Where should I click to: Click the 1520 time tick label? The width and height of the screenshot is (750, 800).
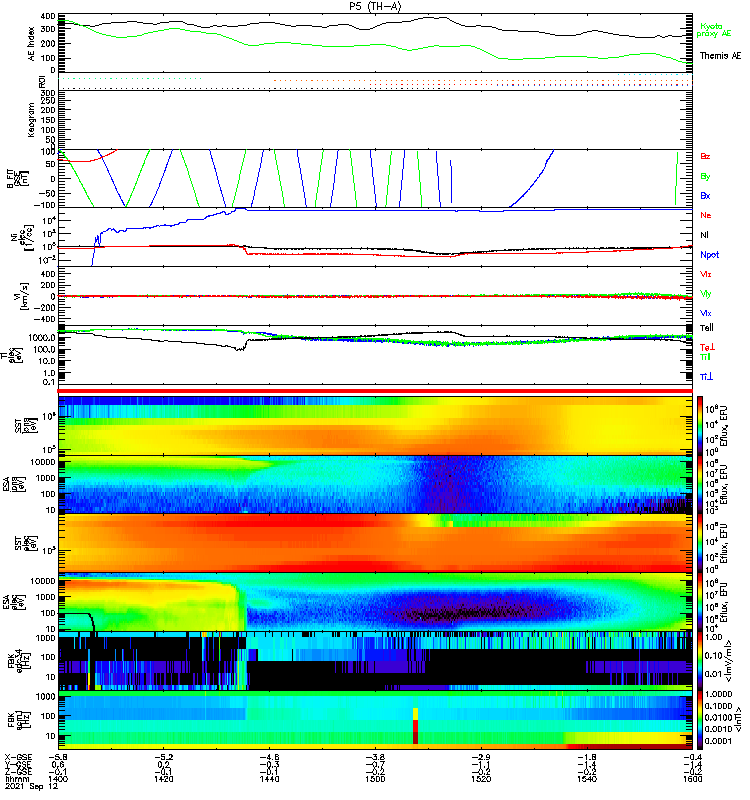481,779
